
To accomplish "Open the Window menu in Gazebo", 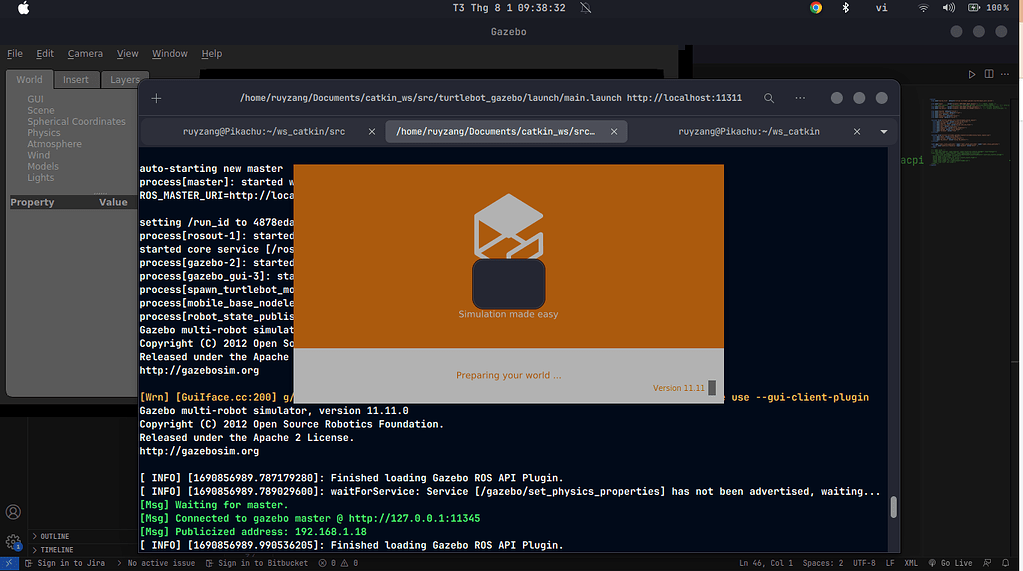I will coord(170,54).
